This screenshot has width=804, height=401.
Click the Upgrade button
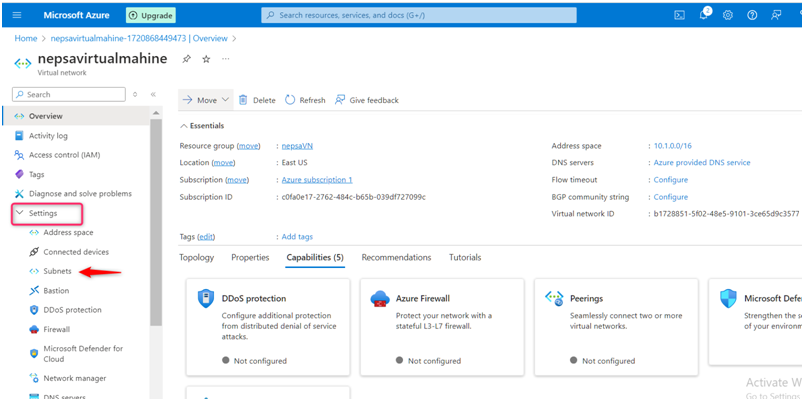tap(151, 15)
